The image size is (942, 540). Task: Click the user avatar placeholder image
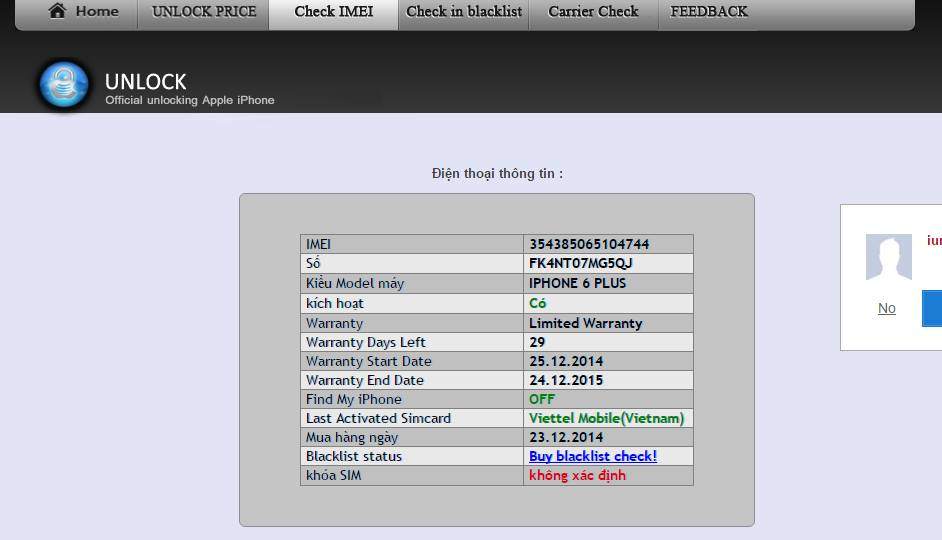tap(888, 258)
